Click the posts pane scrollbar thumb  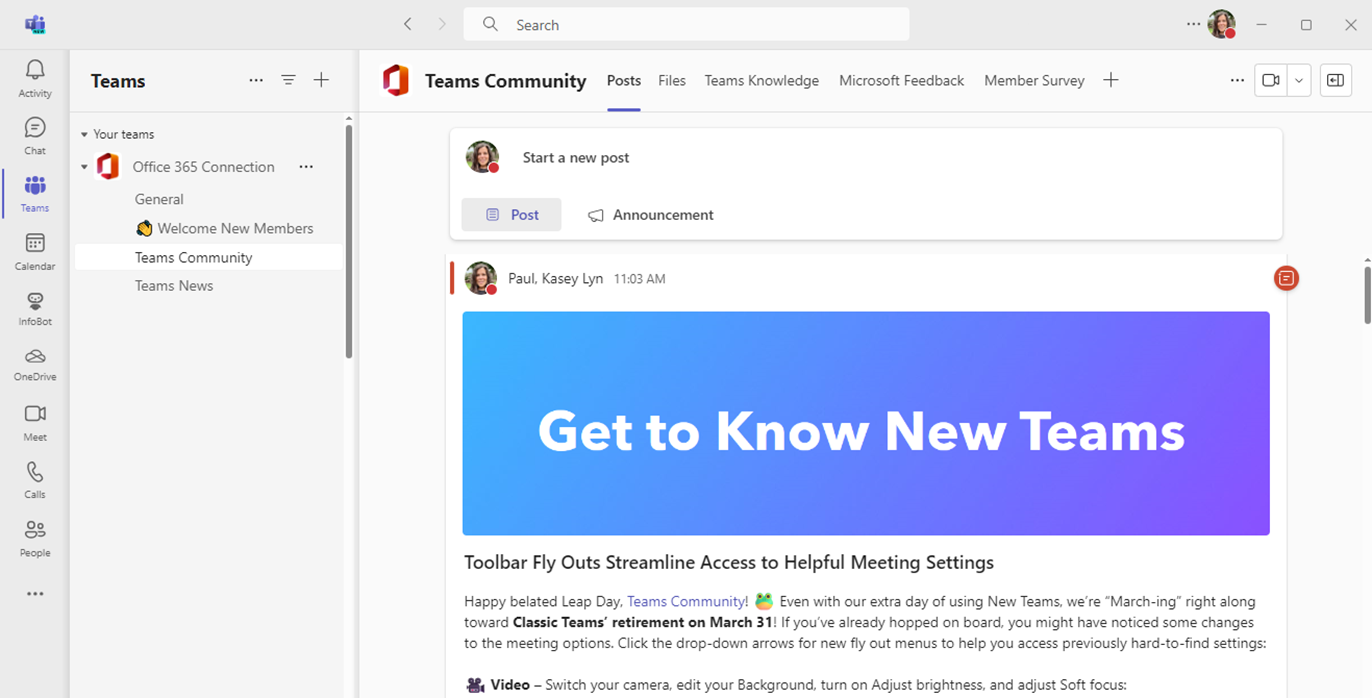1367,294
